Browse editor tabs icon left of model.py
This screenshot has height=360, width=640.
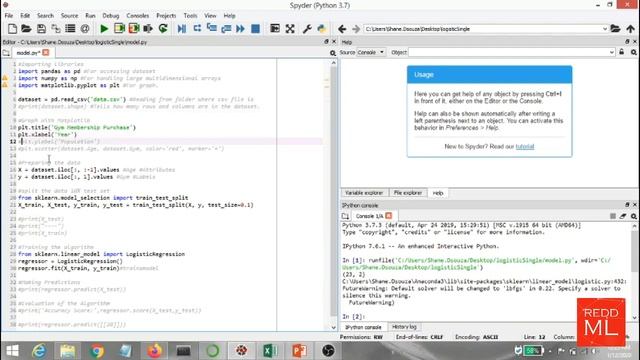click(x=6, y=53)
